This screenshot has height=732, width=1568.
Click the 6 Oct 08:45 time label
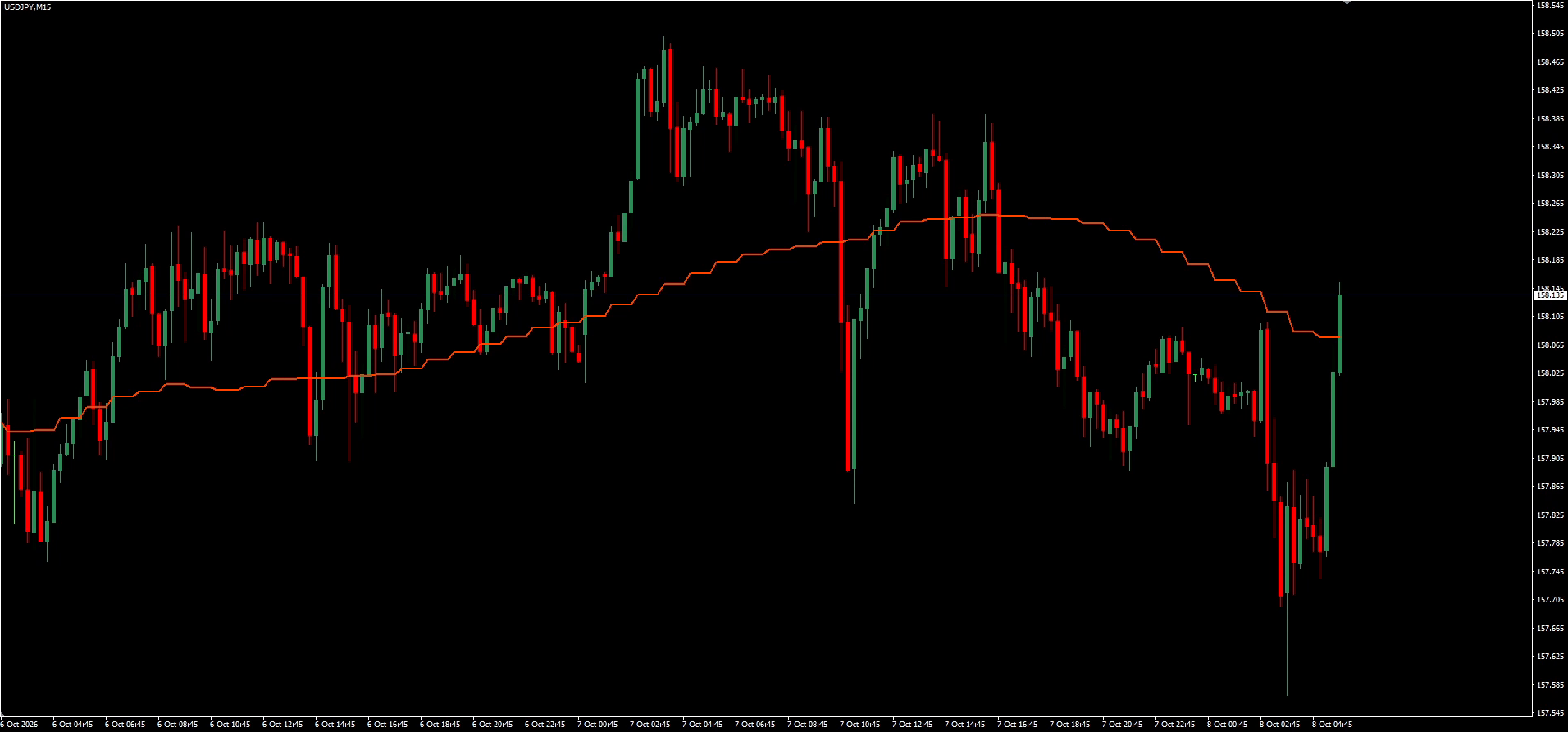click(x=178, y=725)
